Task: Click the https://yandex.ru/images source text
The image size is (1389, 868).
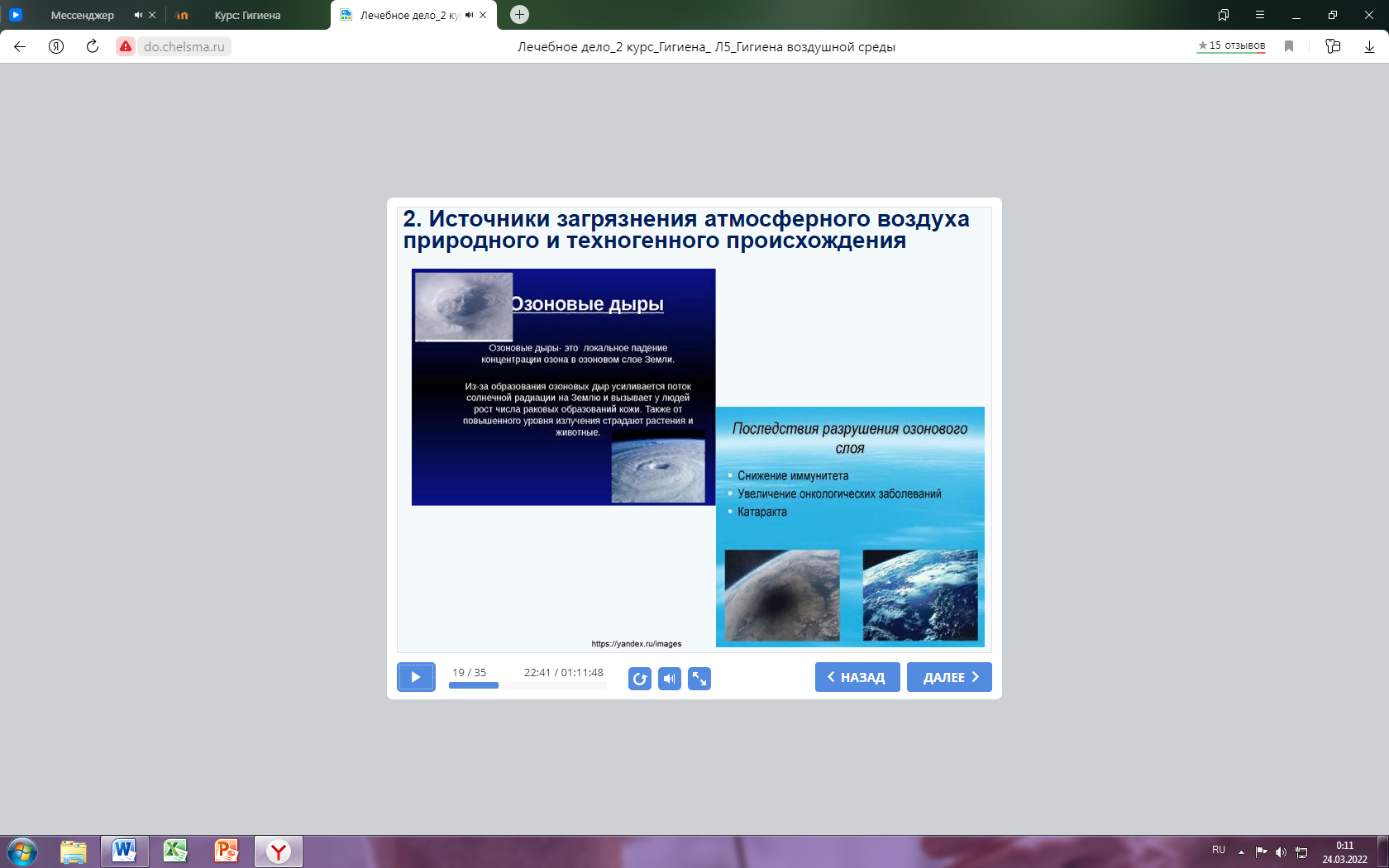Action: (x=637, y=644)
